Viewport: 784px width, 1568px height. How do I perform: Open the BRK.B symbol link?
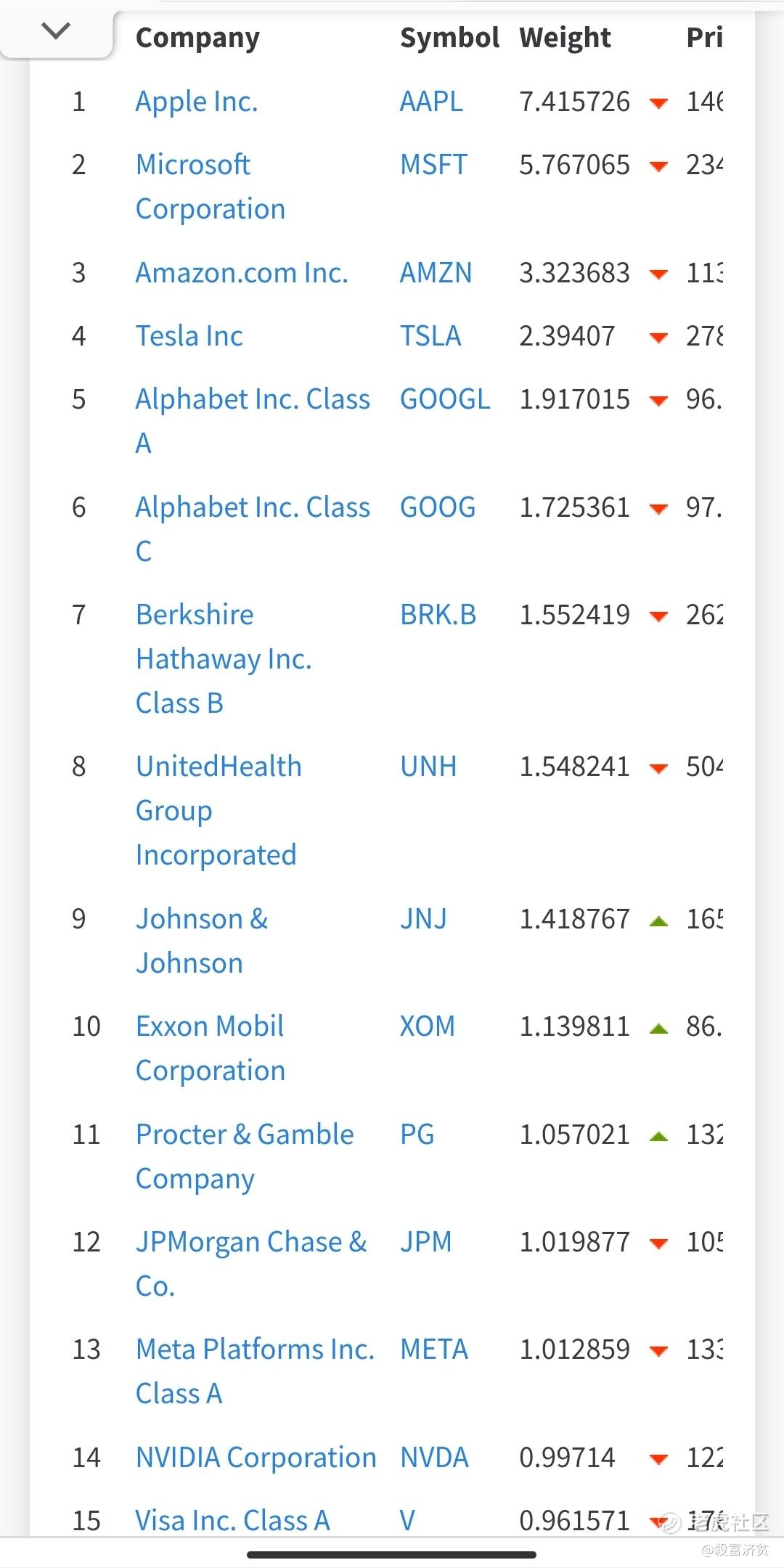pyautogui.click(x=438, y=616)
